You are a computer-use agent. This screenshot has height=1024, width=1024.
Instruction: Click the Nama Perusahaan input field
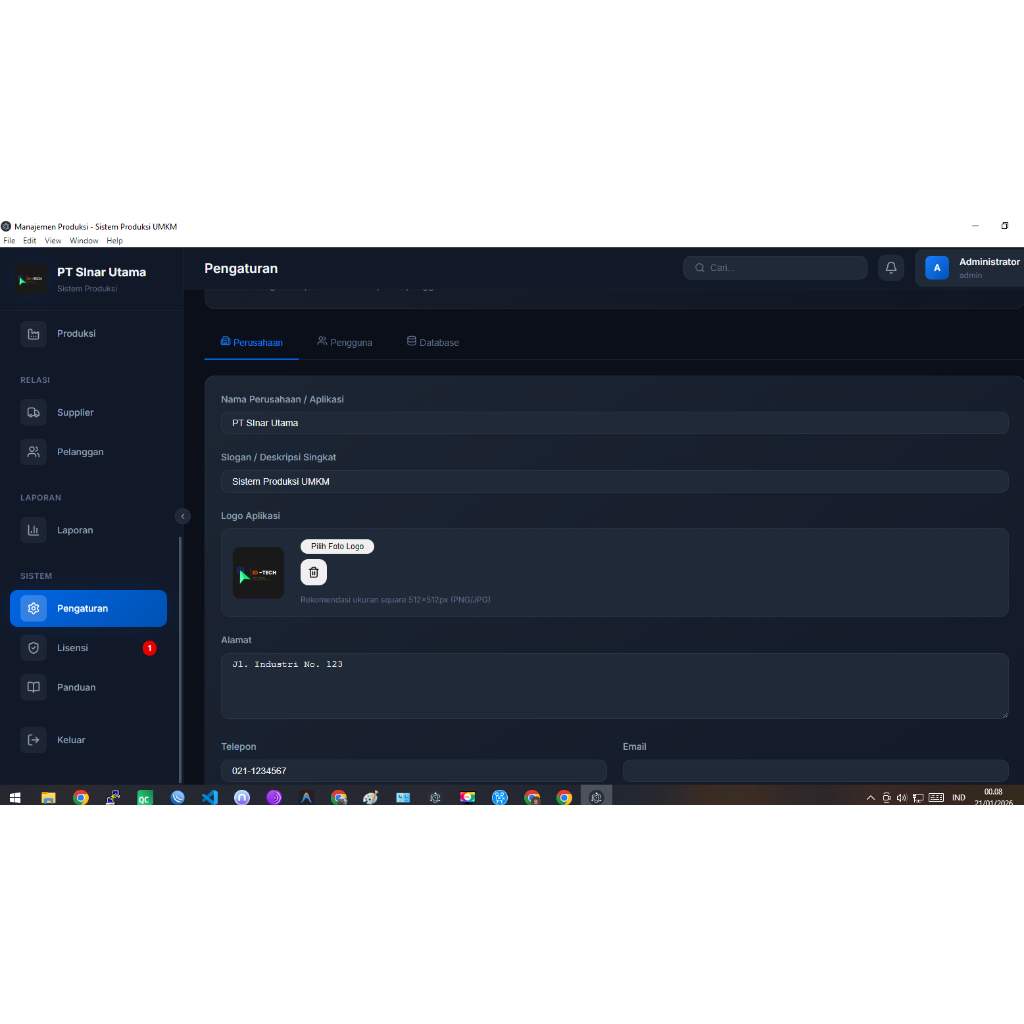tap(615, 423)
